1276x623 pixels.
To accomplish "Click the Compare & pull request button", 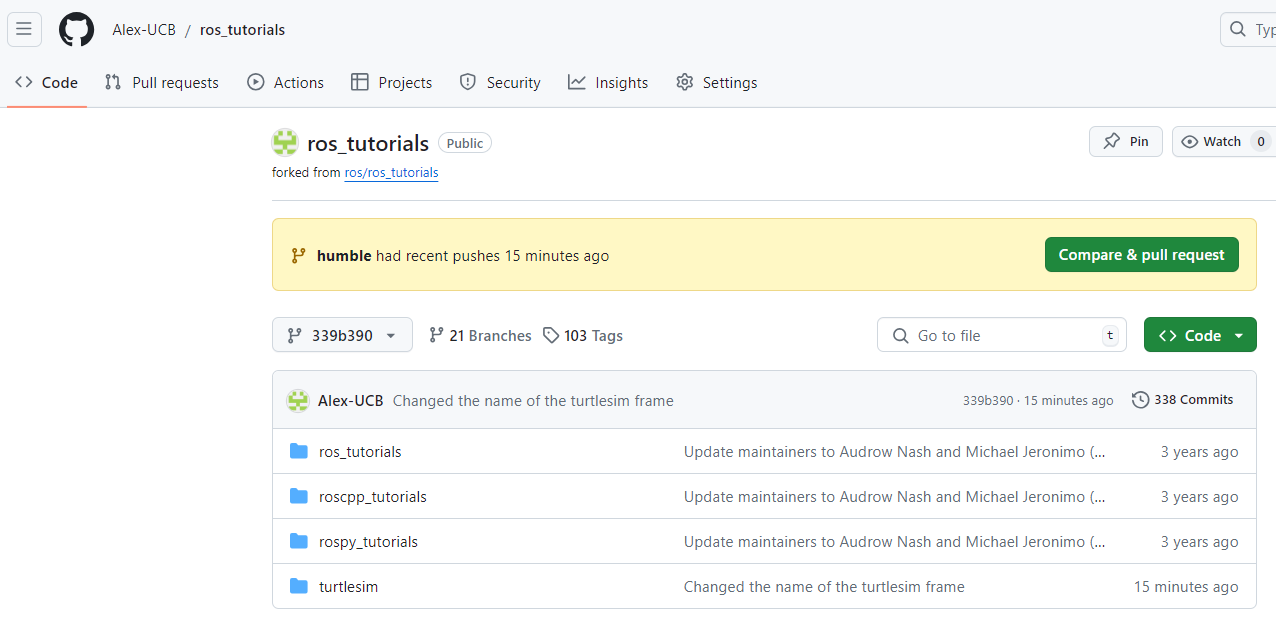I will pyautogui.click(x=1142, y=254).
